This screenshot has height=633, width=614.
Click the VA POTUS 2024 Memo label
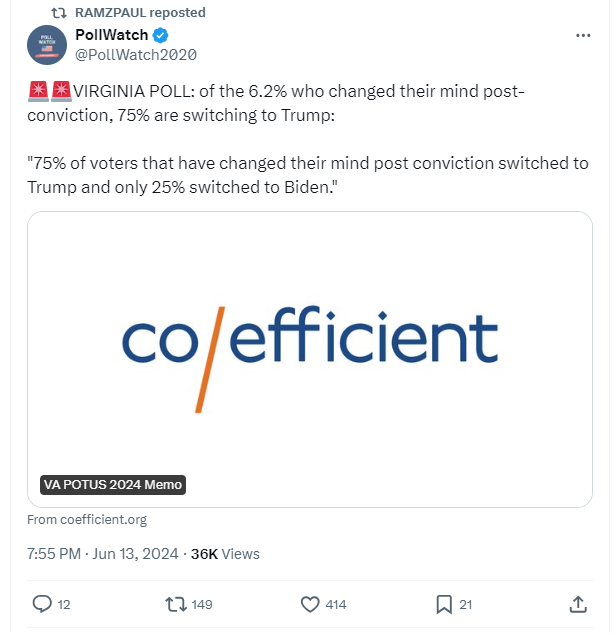click(x=113, y=485)
